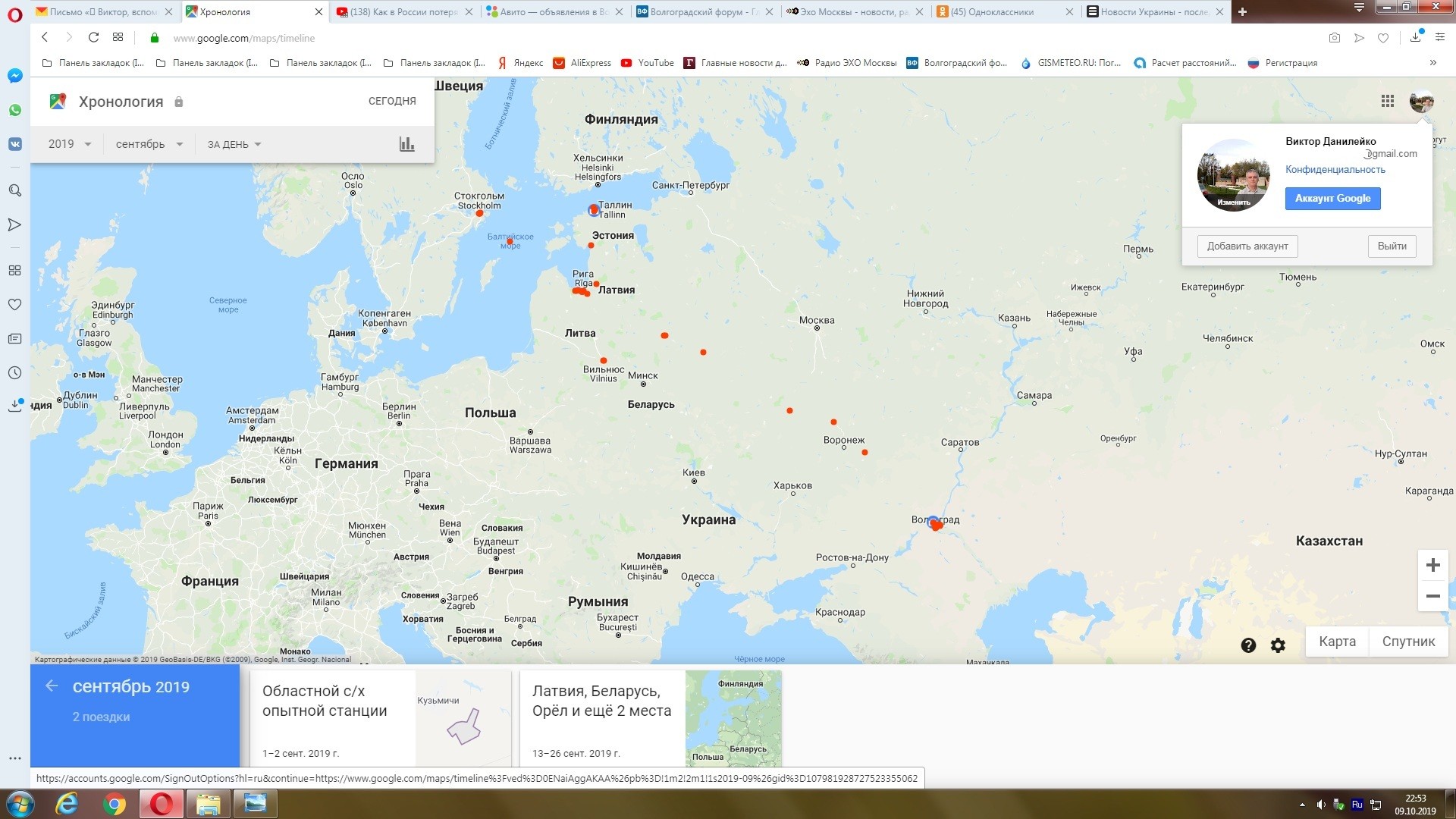Screen dimensions: 1456x819
Task: Zoom out the map with the minus button
Action: pyautogui.click(x=1432, y=596)
